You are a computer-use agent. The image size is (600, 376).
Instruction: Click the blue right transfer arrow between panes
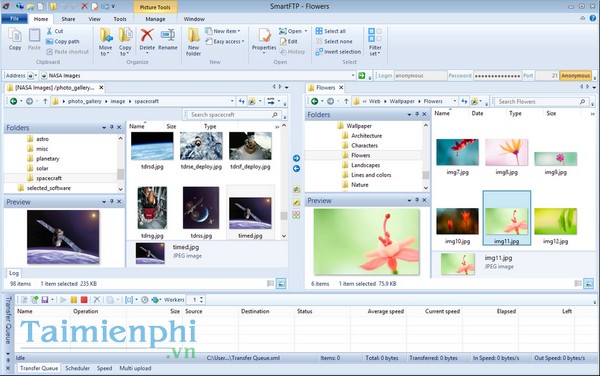point(296,158)
